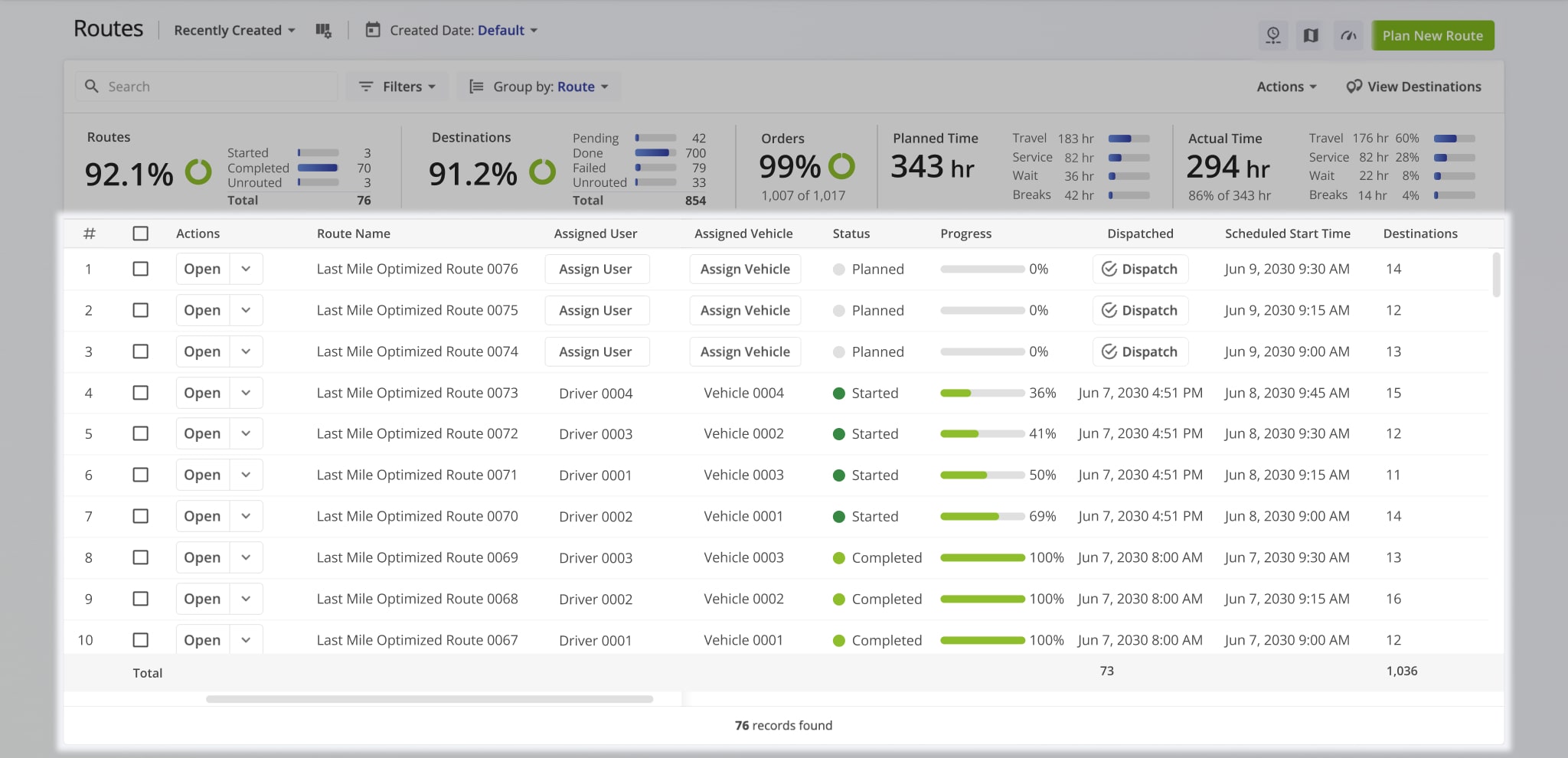This screenshot has height=758, width=1568.
Task: Click Assign User for Route 0074
Action: (596, 351)
